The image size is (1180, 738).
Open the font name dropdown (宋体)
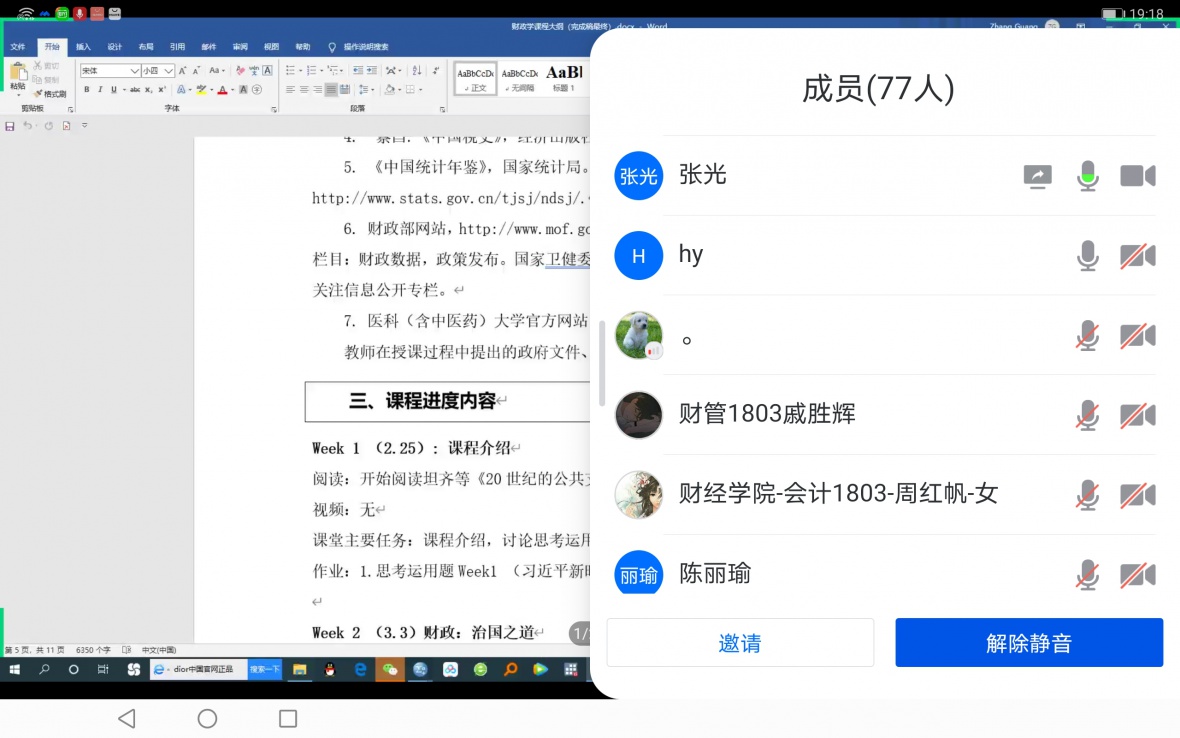[135, 71]
